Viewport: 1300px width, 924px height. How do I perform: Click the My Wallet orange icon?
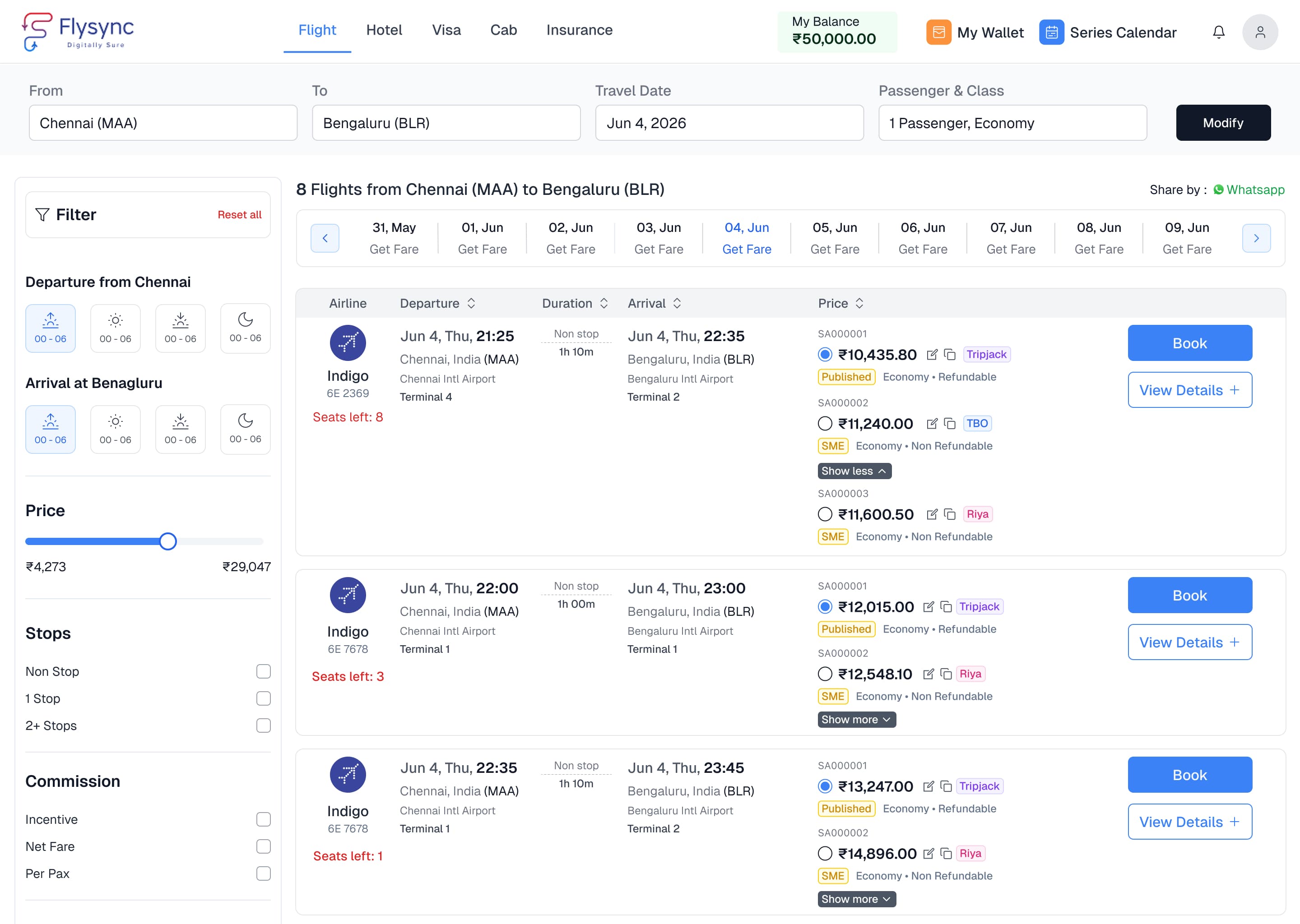click(x=938, y=32)
